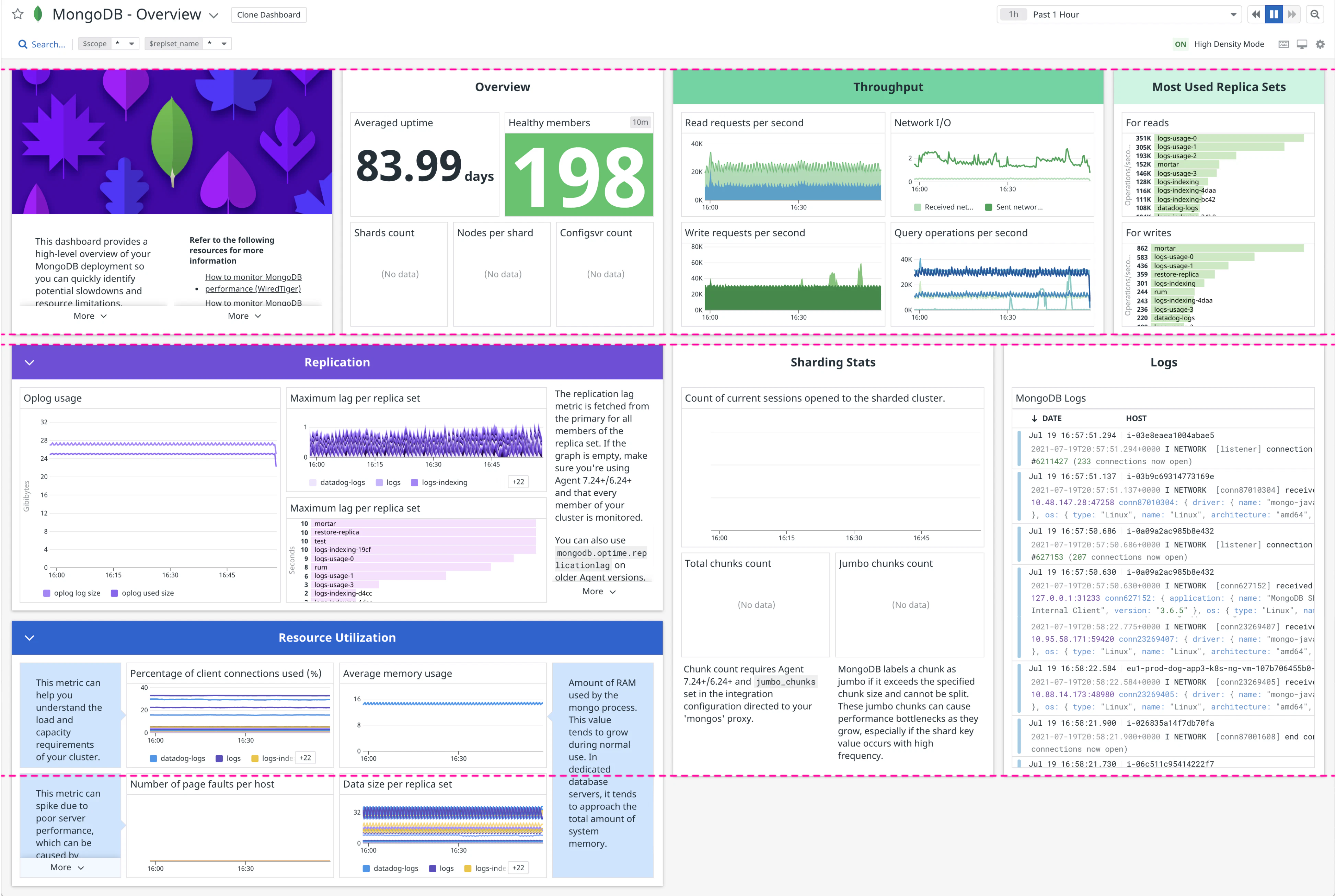Toggle High Density Mode off
Screen dimensions: 1336x896
1180,44
